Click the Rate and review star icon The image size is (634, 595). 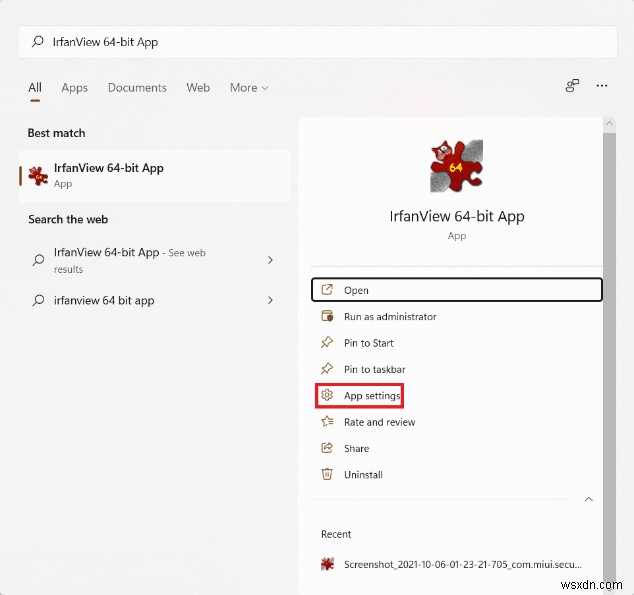327,422
